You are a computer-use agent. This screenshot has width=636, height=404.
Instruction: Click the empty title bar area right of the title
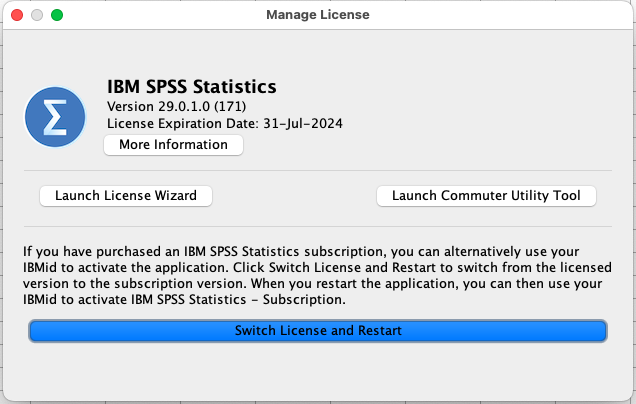coord(500,15)
